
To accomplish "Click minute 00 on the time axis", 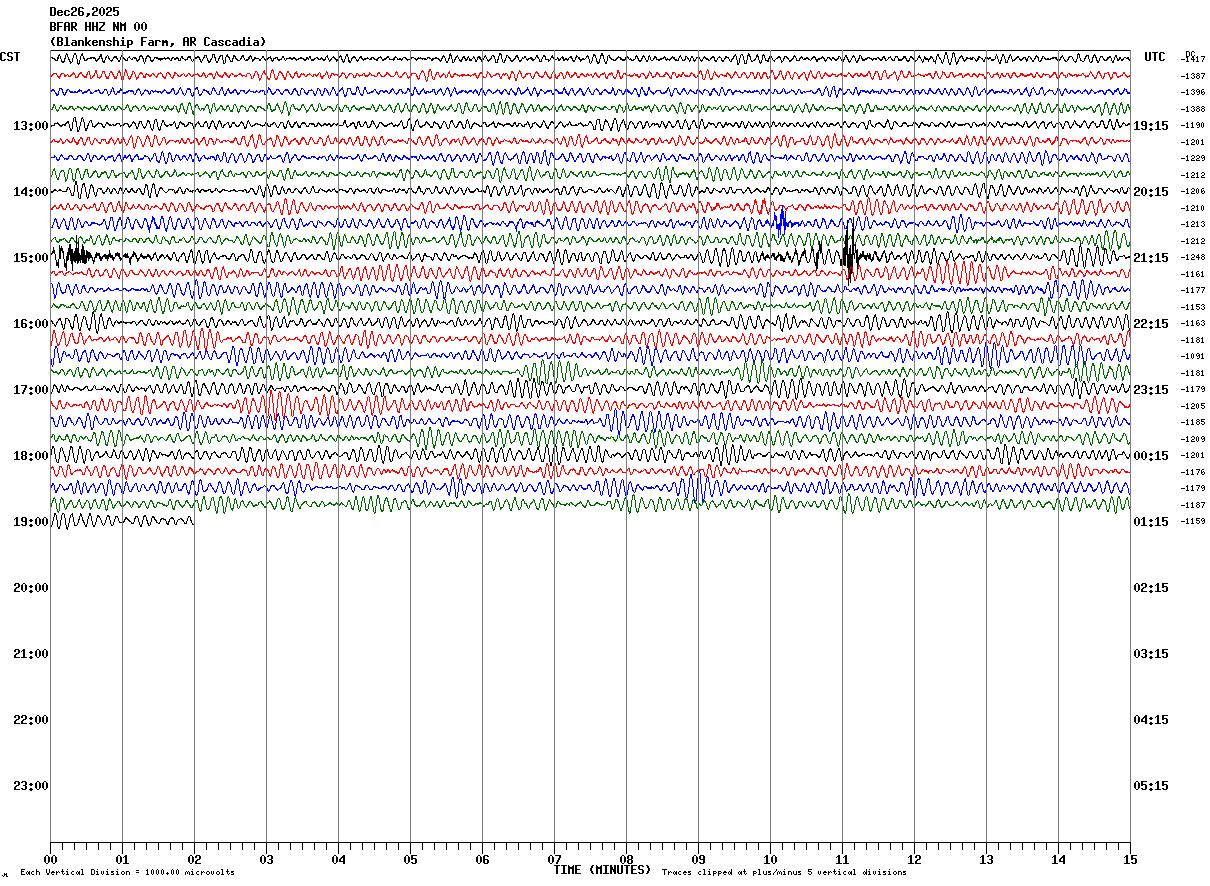I will pyautogui.click(x=51, y=860).
